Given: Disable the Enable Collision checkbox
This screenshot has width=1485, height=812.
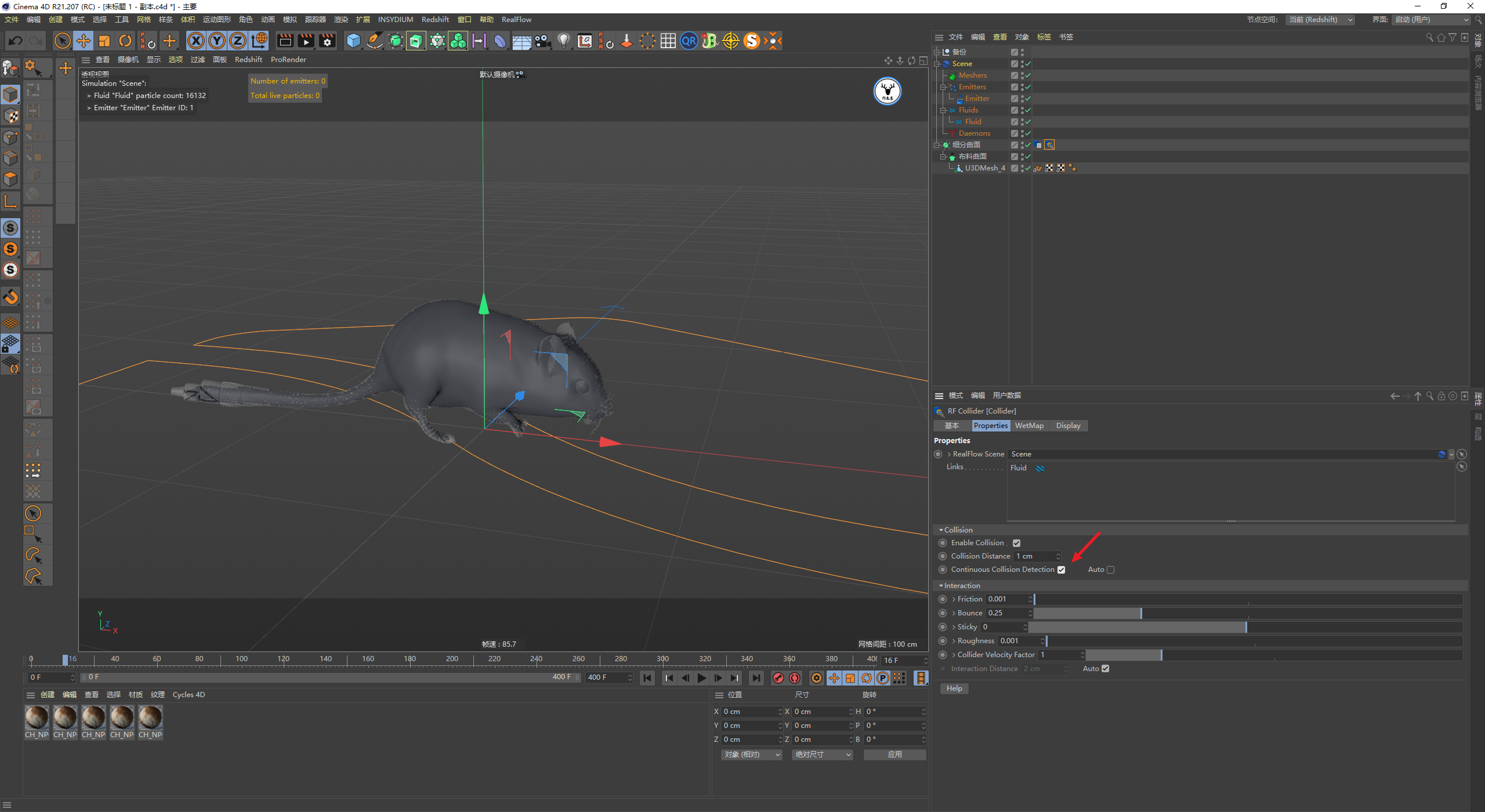Looking at the screenshot, I should 1016,543.
